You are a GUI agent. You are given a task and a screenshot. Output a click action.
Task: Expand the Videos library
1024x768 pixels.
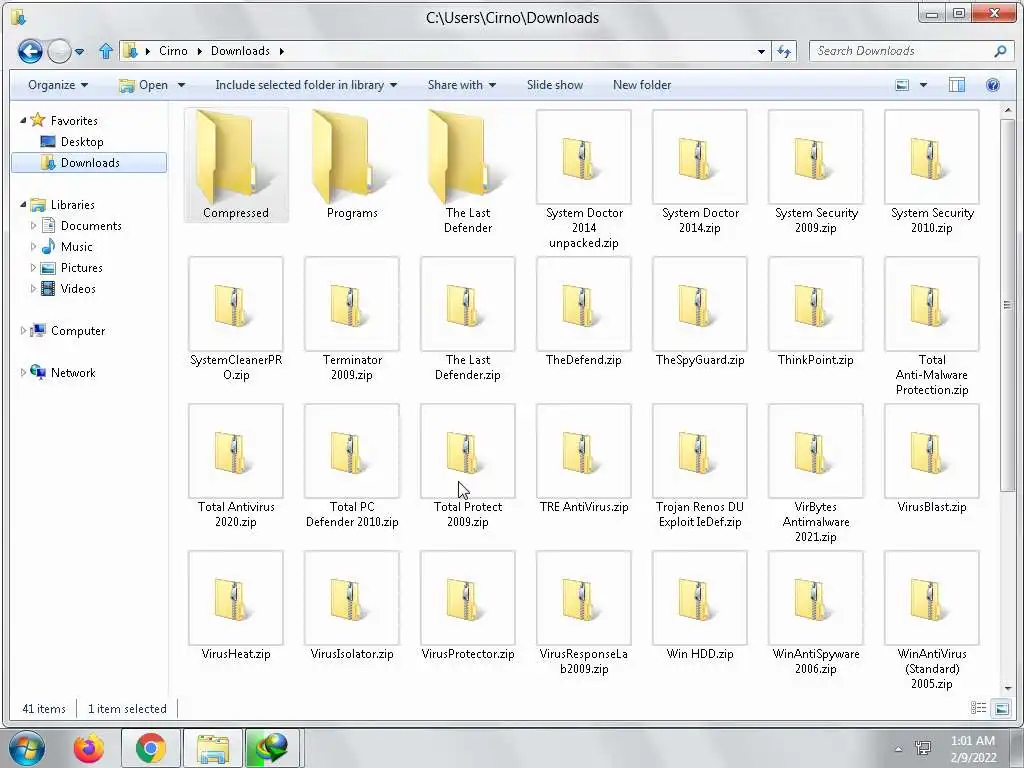point(33,289)
